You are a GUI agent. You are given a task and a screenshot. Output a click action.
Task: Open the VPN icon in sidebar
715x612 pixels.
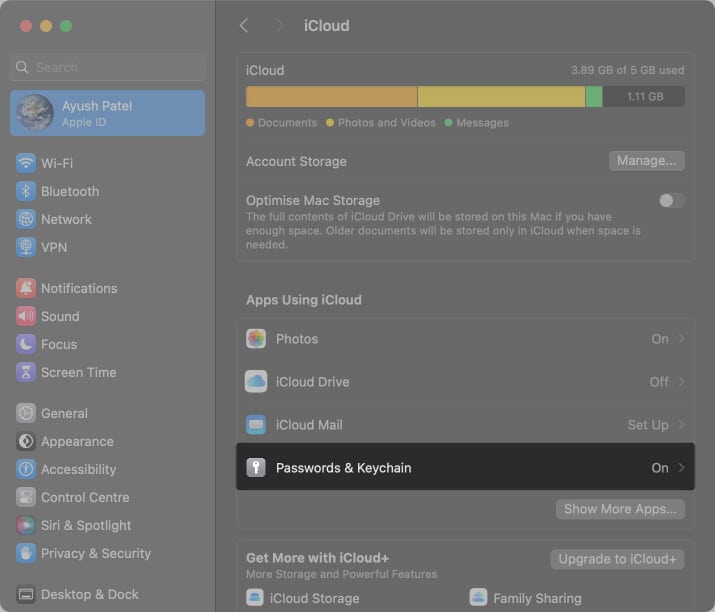pos(26,247)
